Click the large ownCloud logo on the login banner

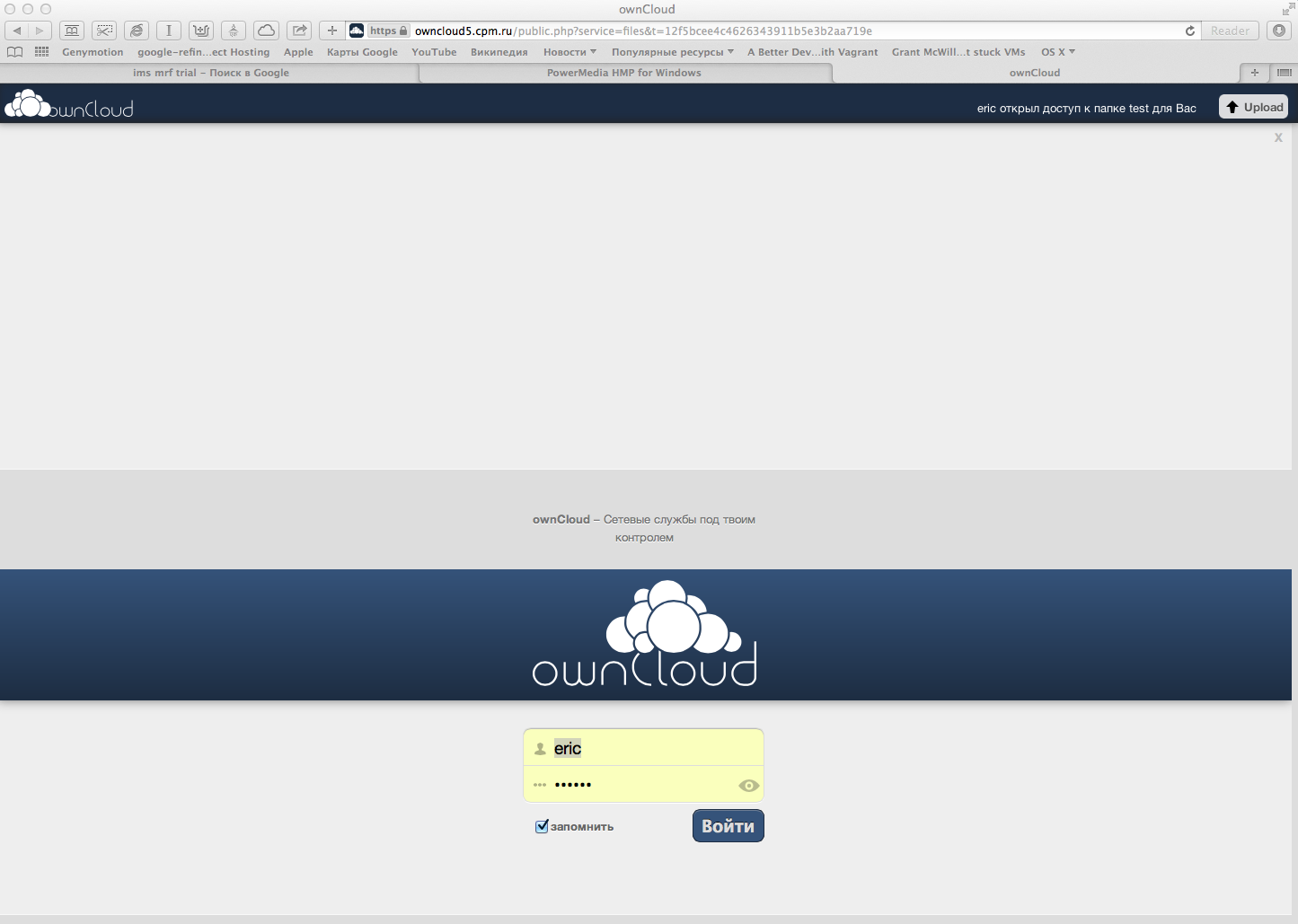(645, 634)
